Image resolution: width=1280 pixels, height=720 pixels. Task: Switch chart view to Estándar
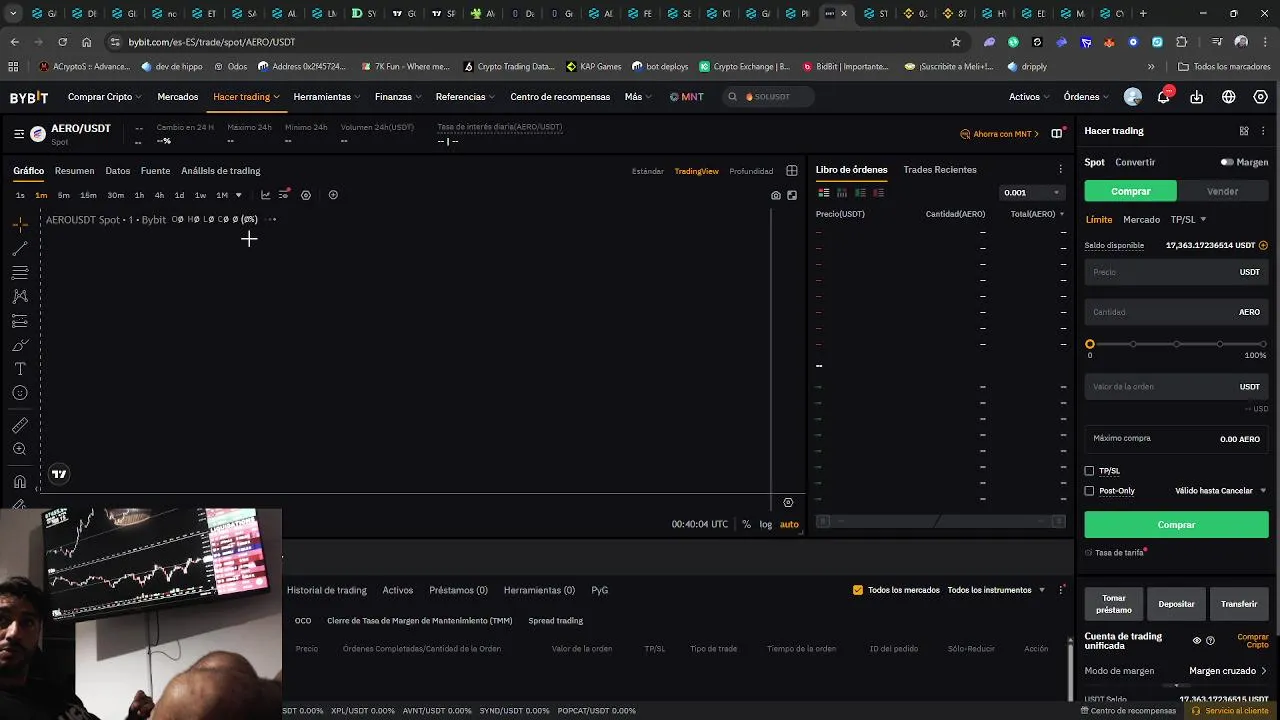pos(647,171)
